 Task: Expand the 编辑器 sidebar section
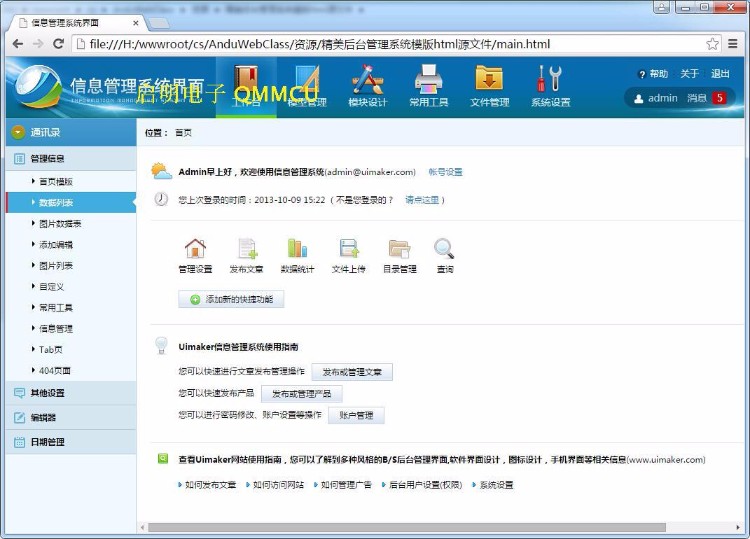[x=71, y=418]
